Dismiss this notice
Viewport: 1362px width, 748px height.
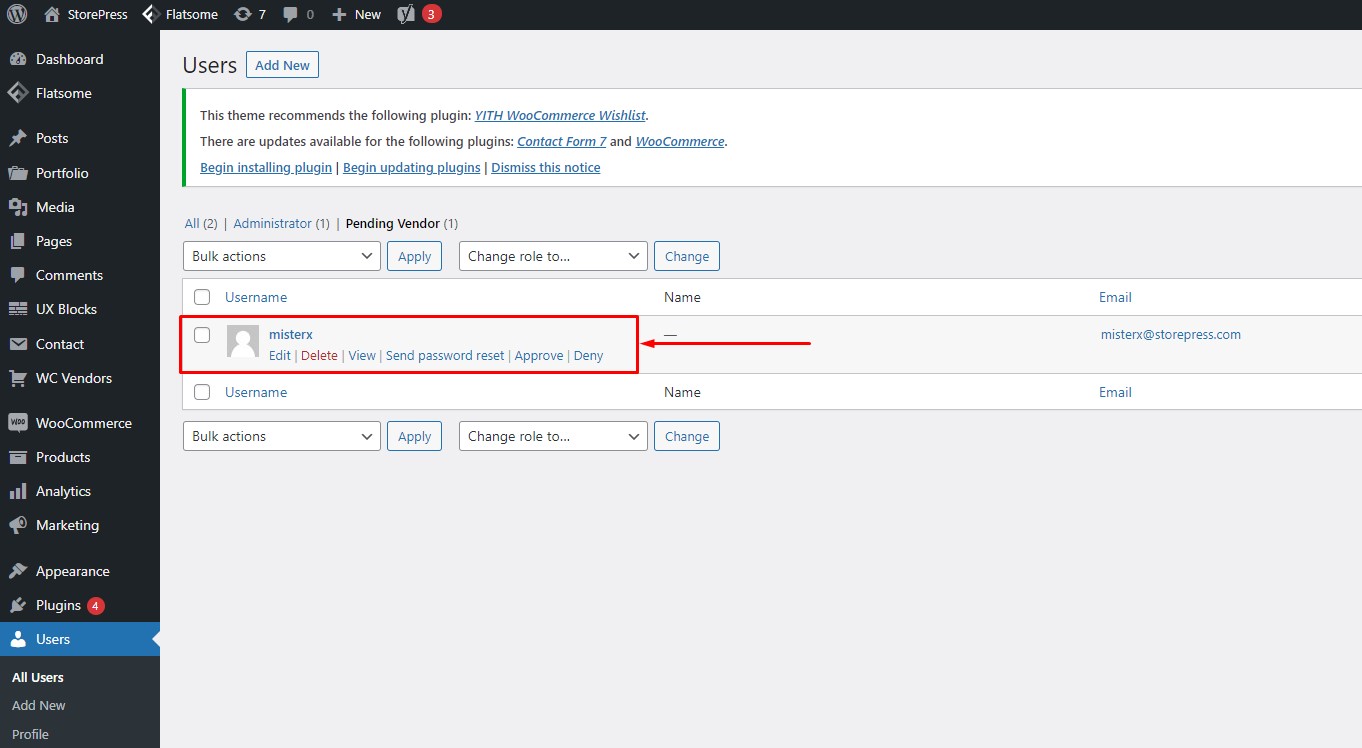(x=546, y=167)
